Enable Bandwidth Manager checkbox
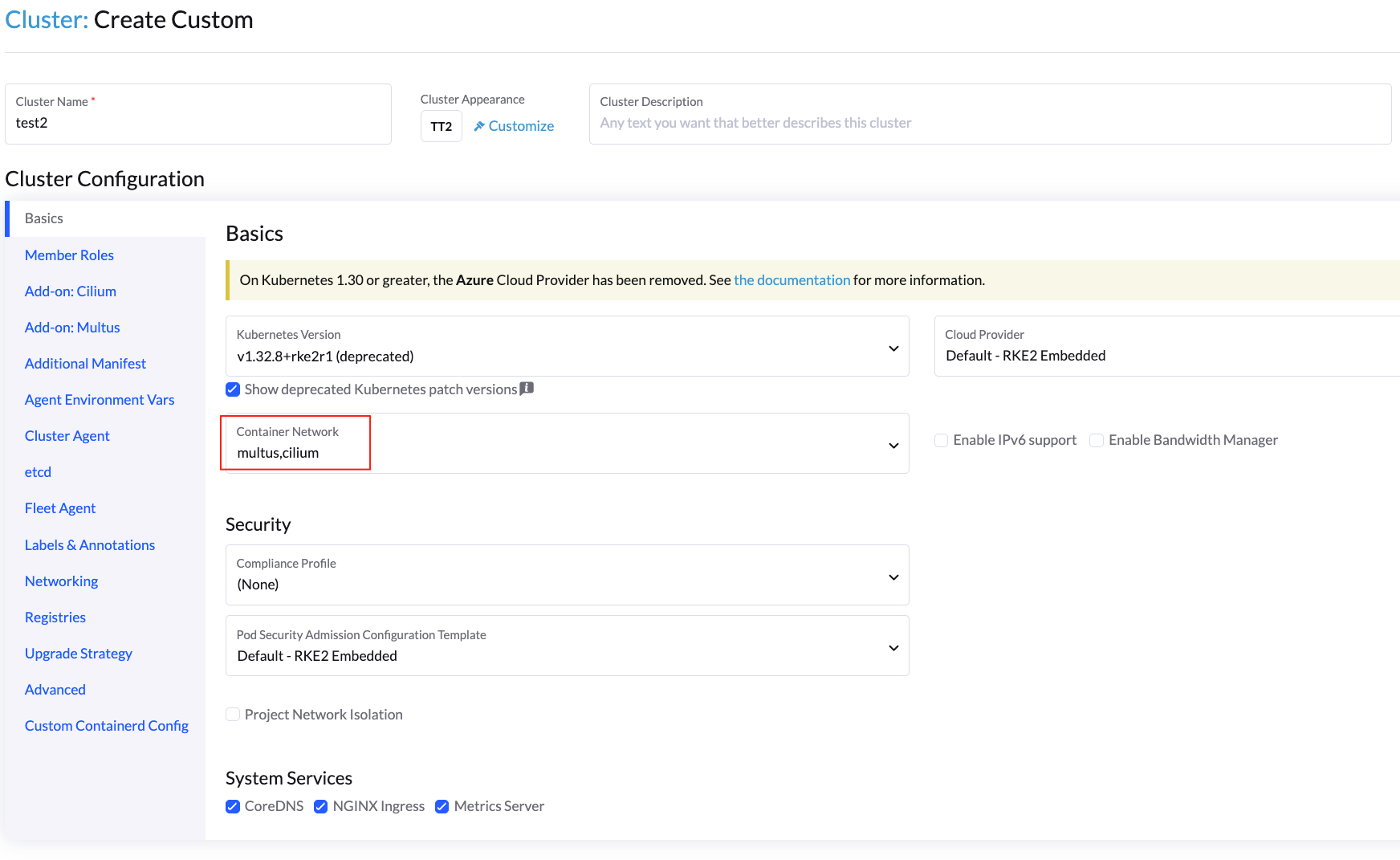The height and width of the screenshot is (860, 1400). pyautogui.click(x=1097, y=440)
